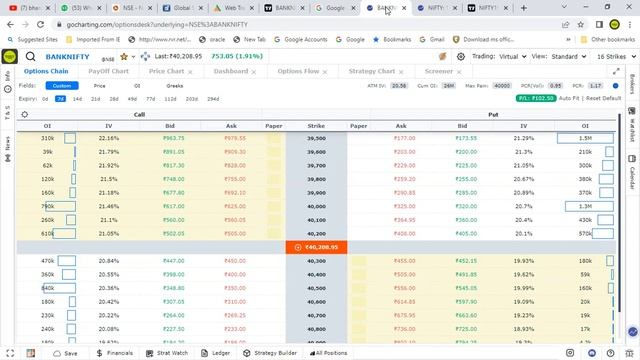The height and width of the screenshot is (360, 640).
Task: Click the blue chat bubble icon
Action: click(x=633, y=332)
